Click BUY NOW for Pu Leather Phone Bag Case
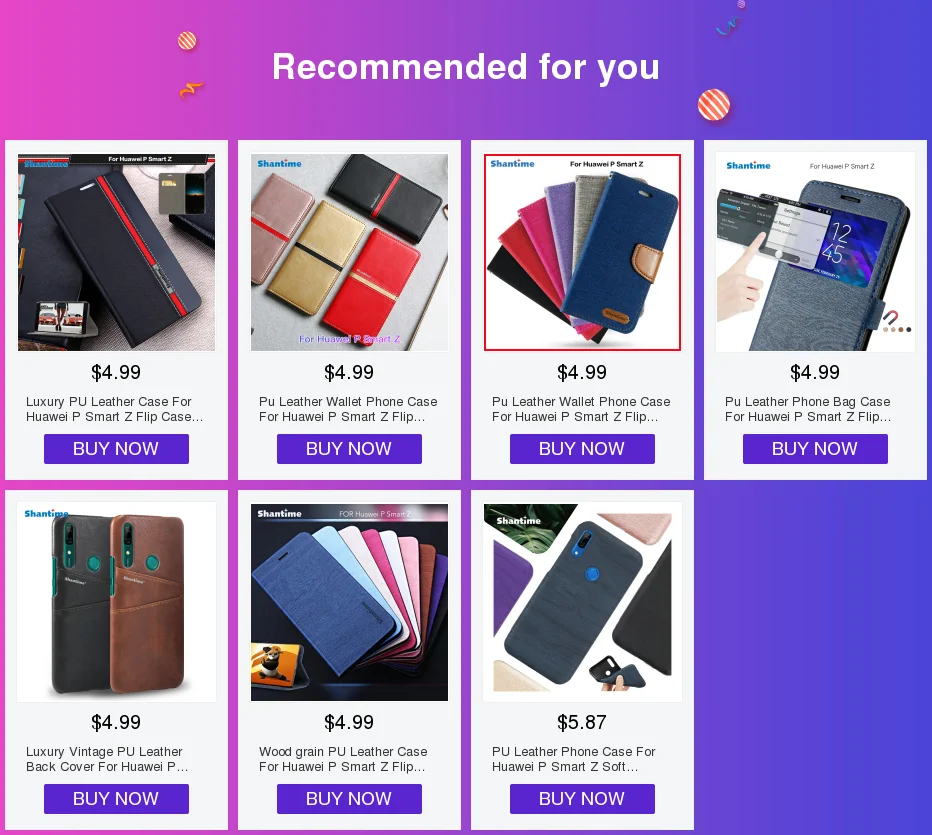 (x=816, y=449)
